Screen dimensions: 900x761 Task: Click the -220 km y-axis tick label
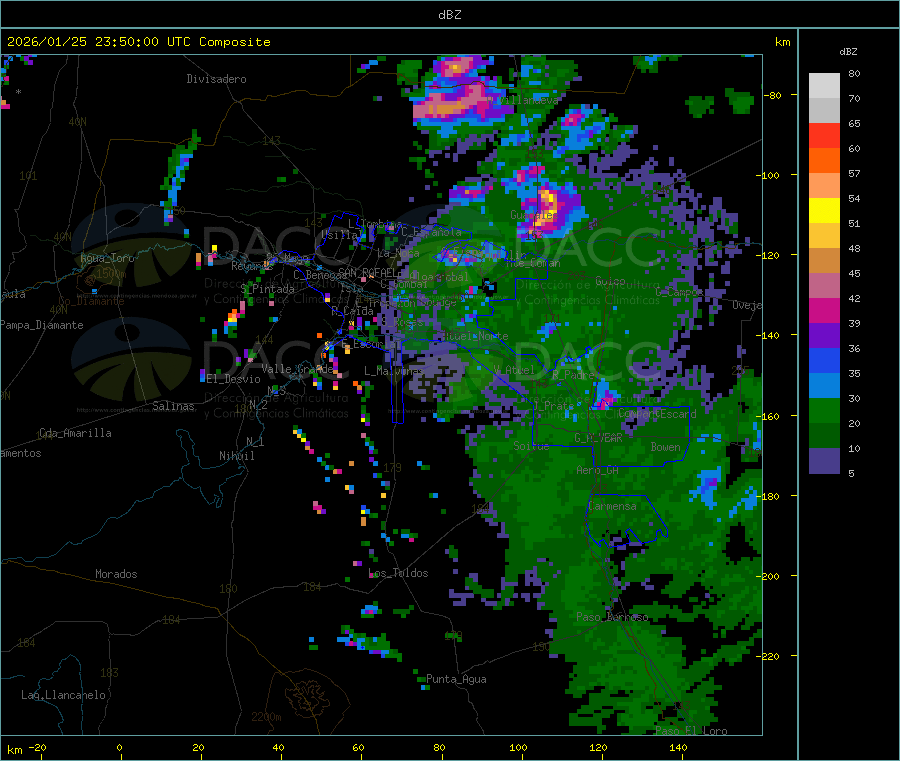[x=767, y=656]
